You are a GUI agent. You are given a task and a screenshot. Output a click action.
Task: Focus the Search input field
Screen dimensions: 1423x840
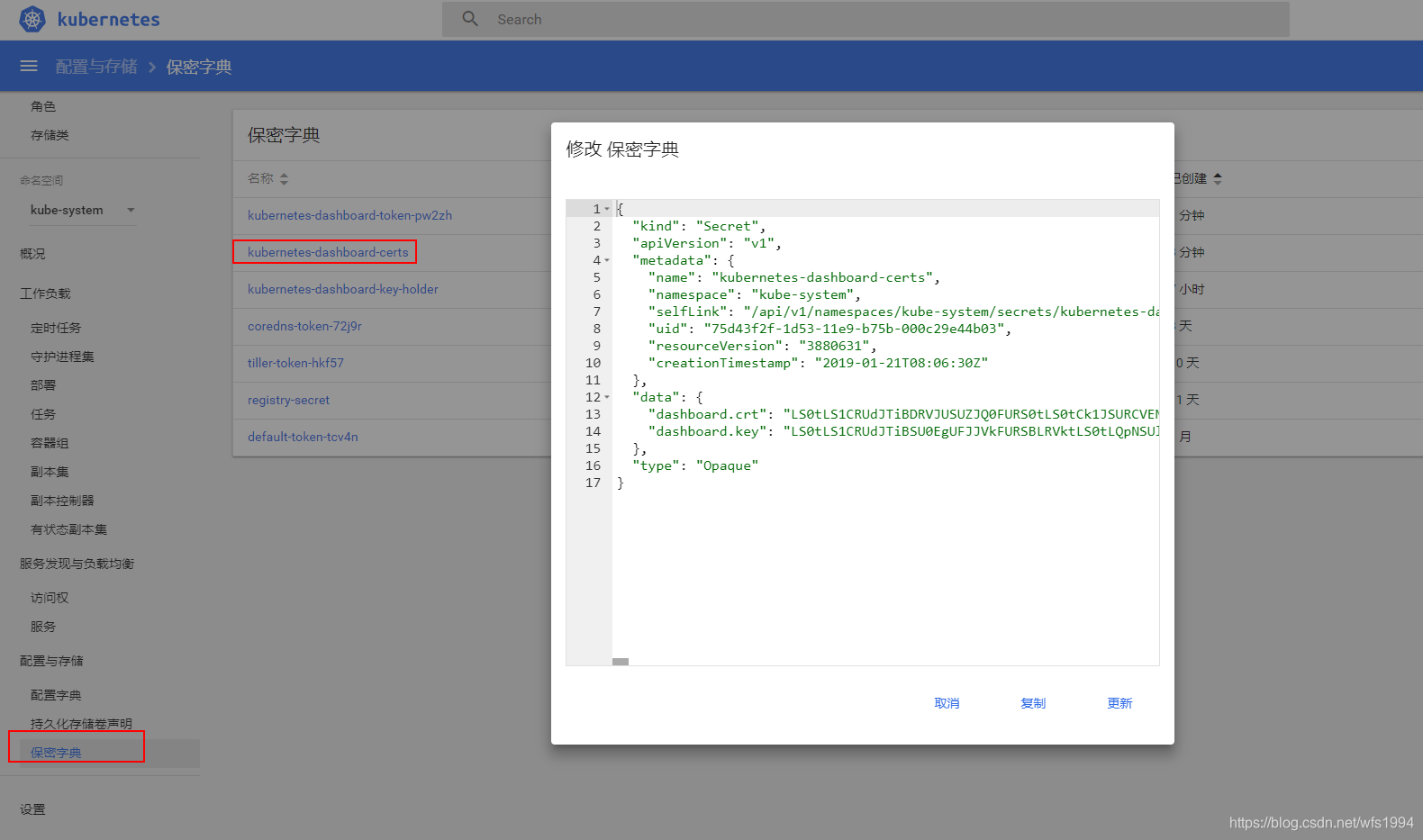point(866,19)
